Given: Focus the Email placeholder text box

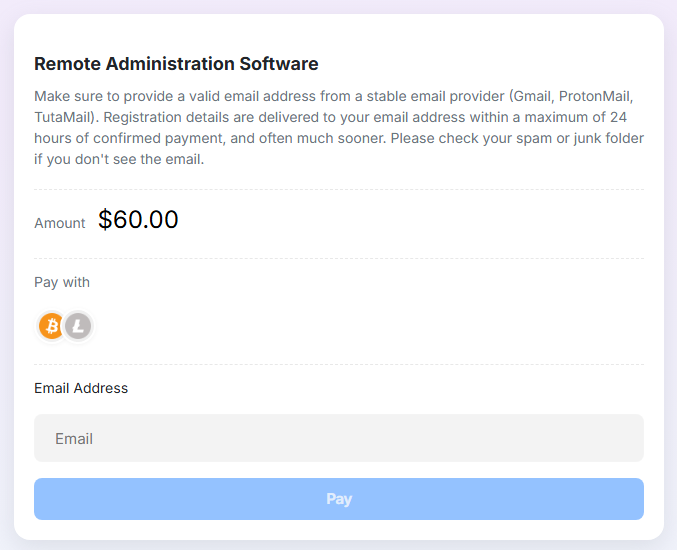Looking at the screenshot, I should tap(339, 438).
